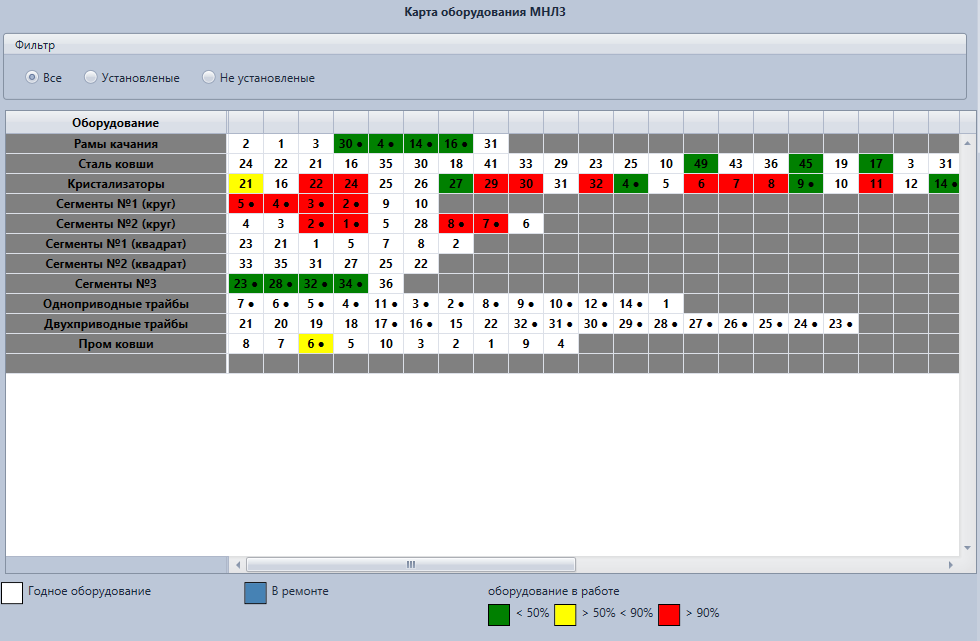Click the yellow "> 50% < 90%" legend swatch
The height and width of the screenshot is (641, 980).
pos(567,614)
